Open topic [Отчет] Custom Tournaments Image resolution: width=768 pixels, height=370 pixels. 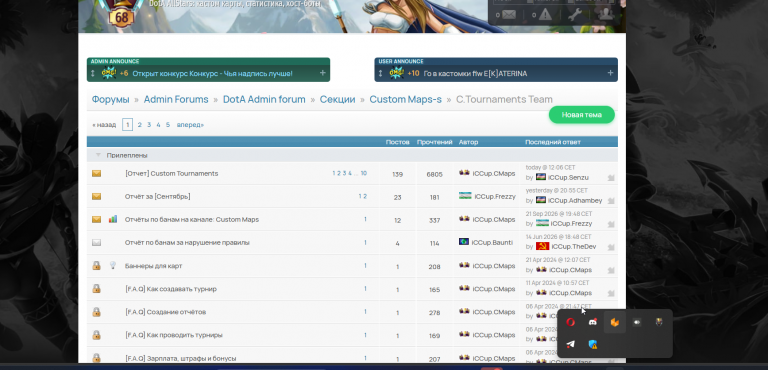[171, 173]
